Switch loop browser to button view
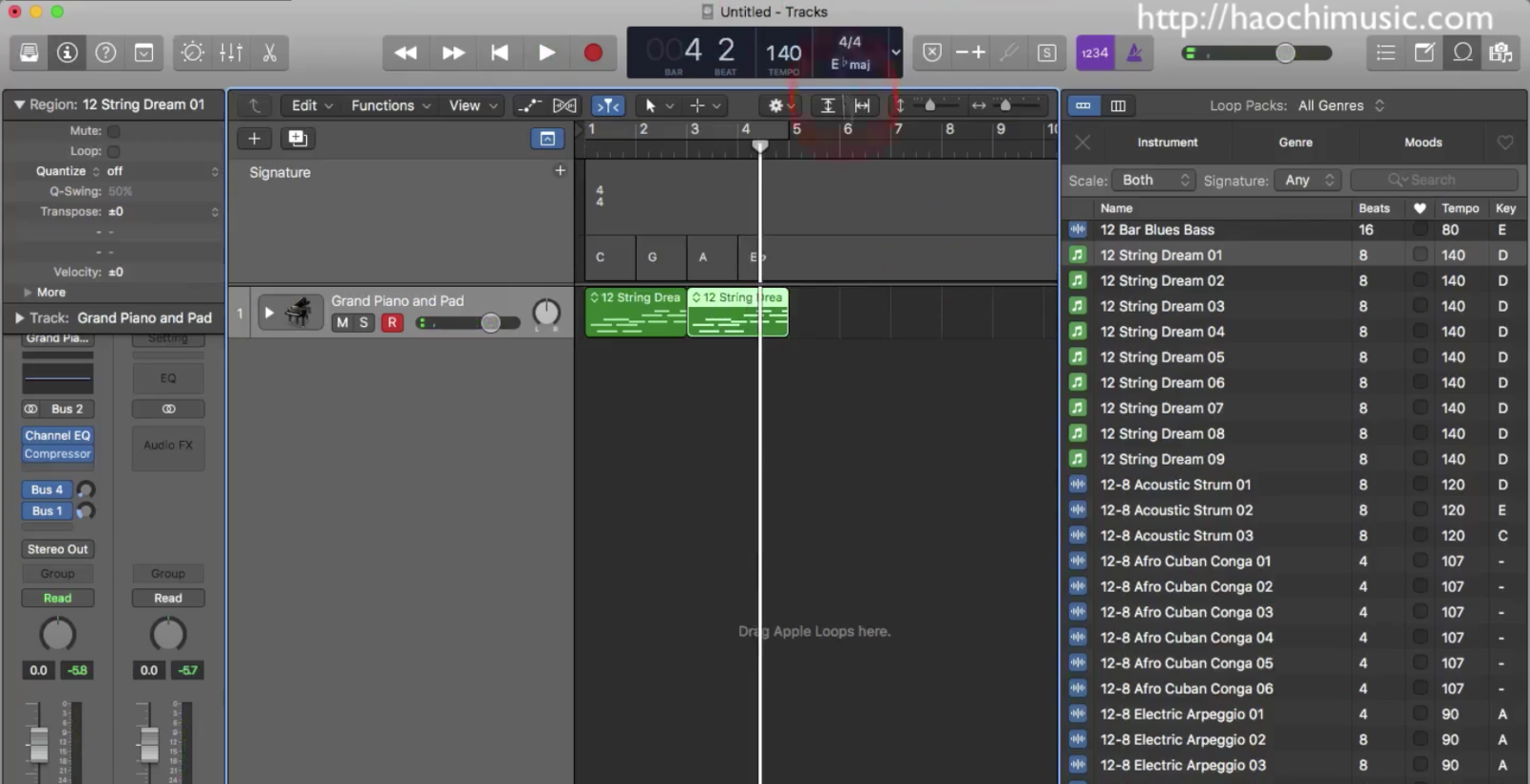 1082,105
